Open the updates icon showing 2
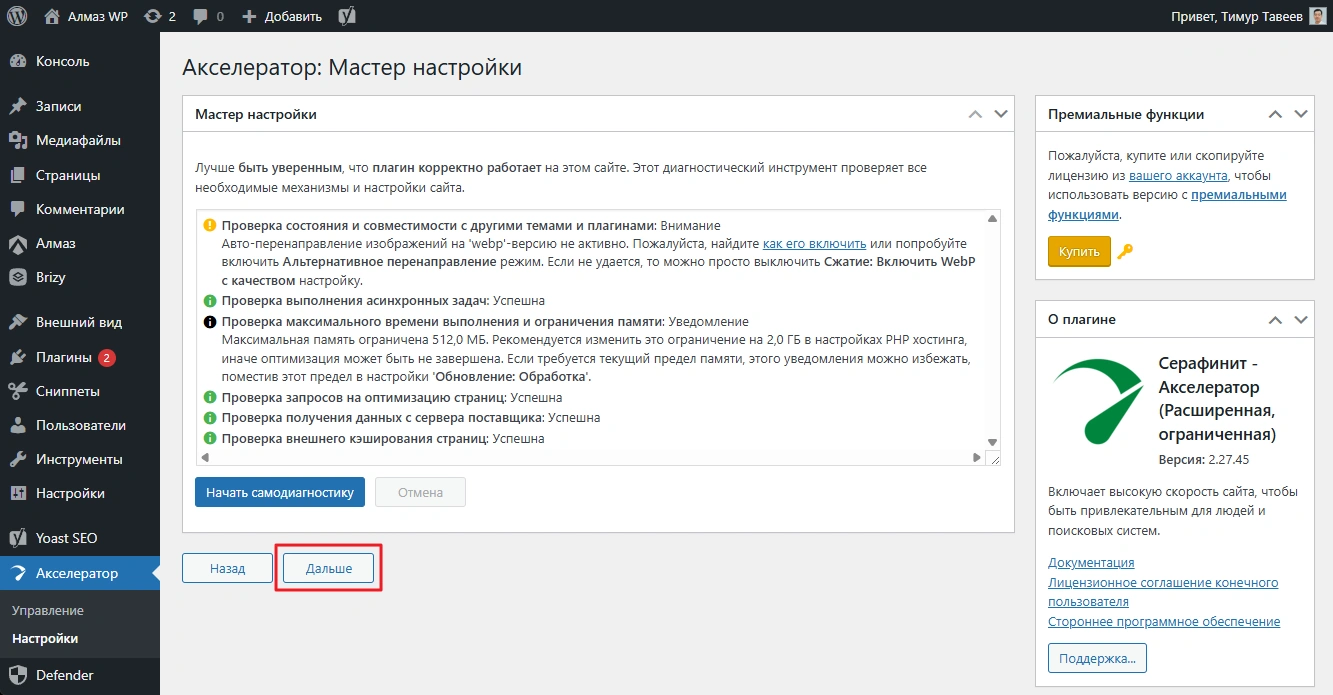The width and height of the screenshot is (1333, 695). [159, 16]
